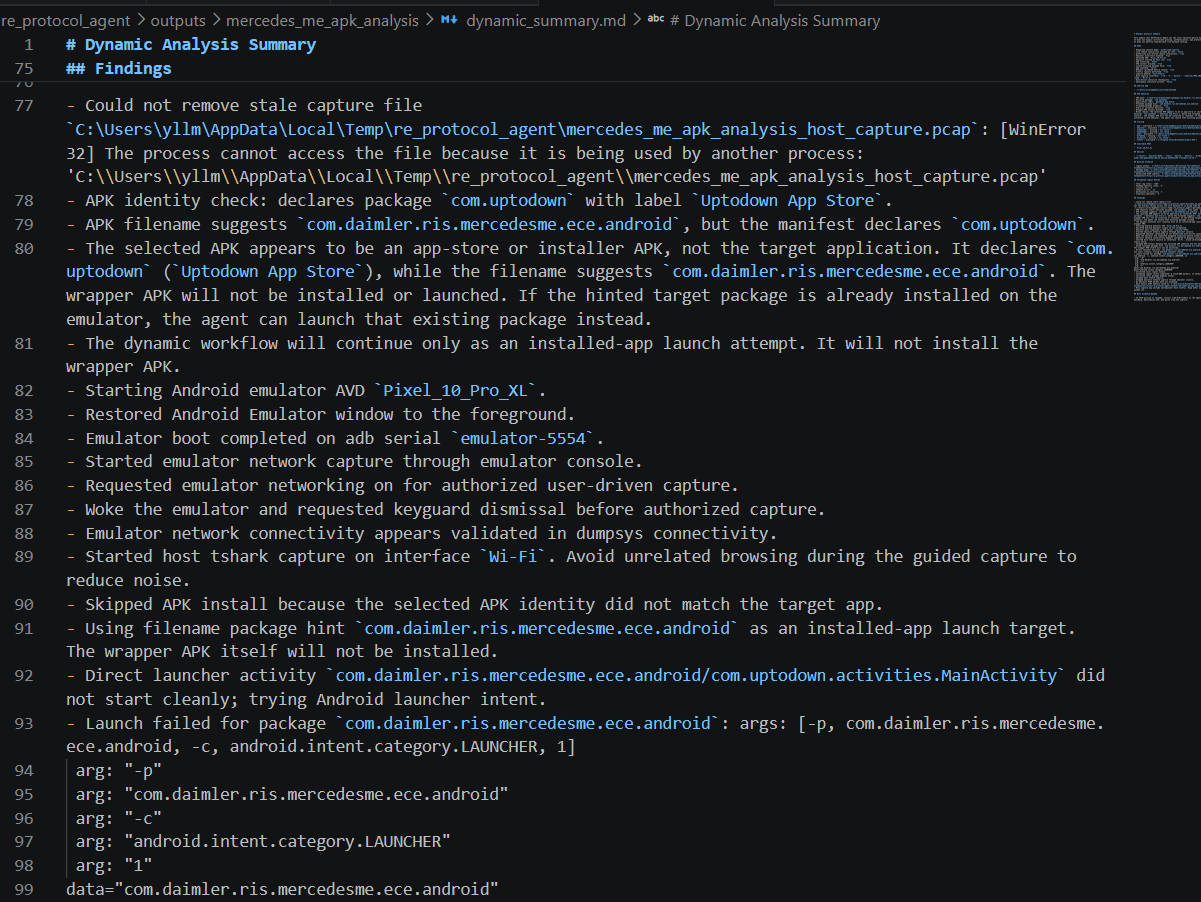
Task: Open '# Dynamic Analysis Summary' breadcrumb symbol
Action: click(777, 20)
